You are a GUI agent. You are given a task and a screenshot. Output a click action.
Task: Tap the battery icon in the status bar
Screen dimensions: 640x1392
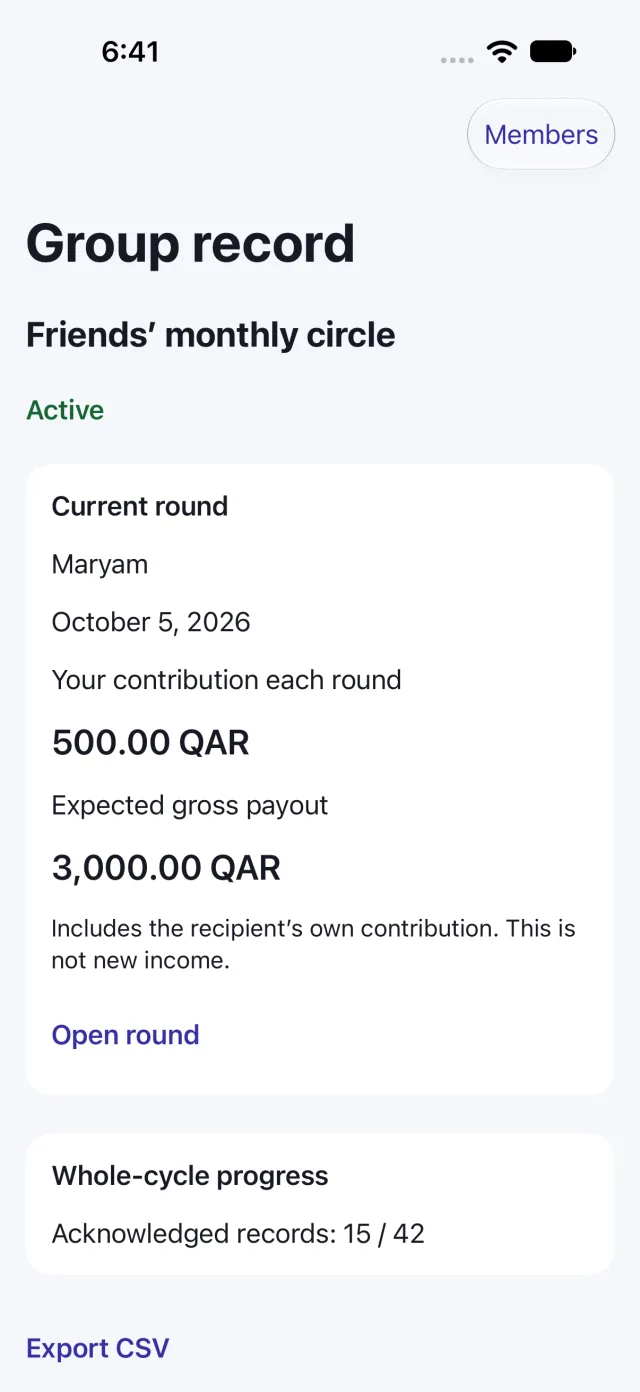(x=552, y=52)
